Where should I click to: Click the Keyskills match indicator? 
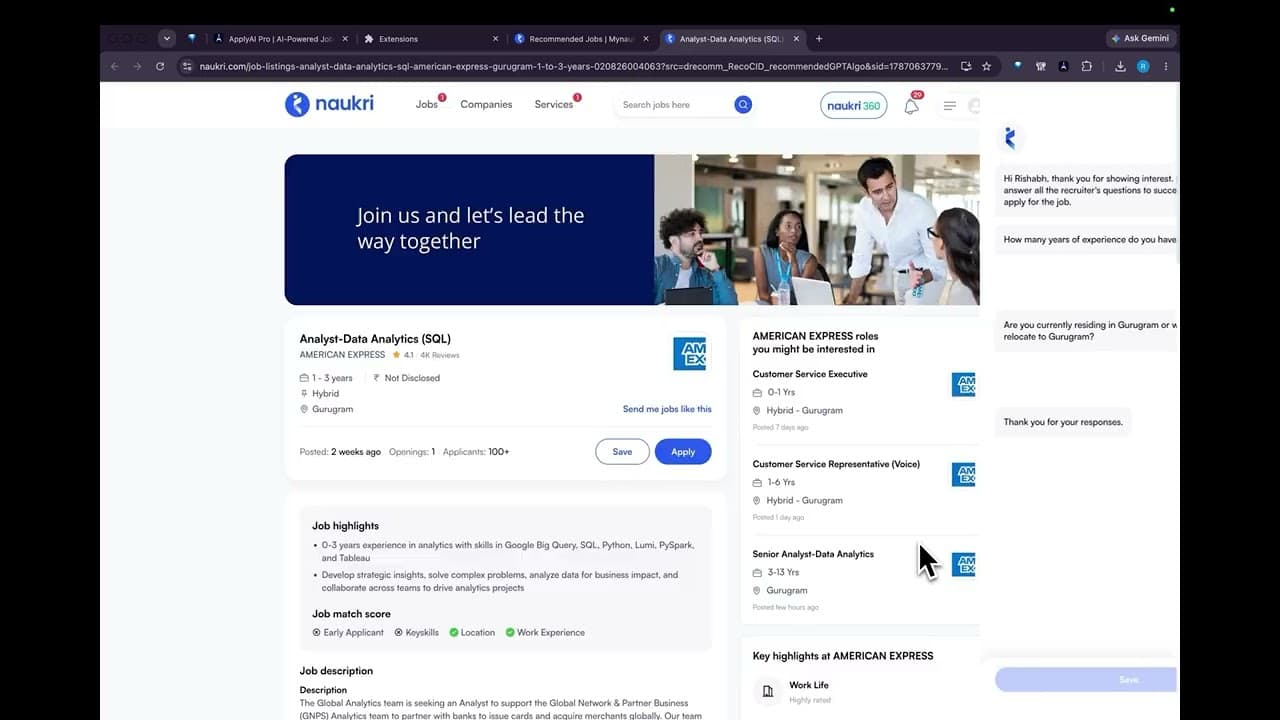coord(416,633)
